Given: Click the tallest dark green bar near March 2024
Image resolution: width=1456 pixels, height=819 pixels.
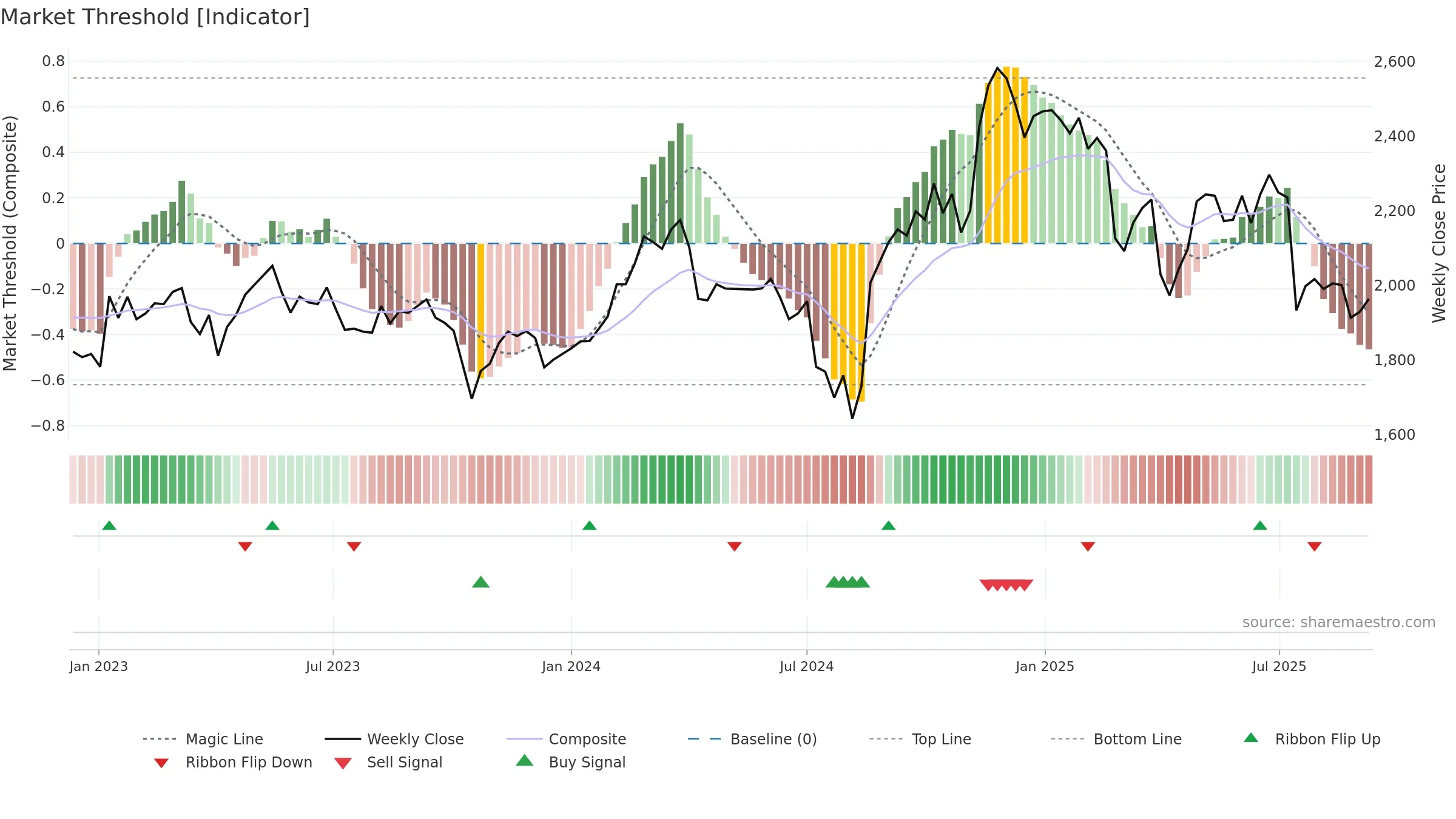Looking at the screenshot, I should [680, 183].
